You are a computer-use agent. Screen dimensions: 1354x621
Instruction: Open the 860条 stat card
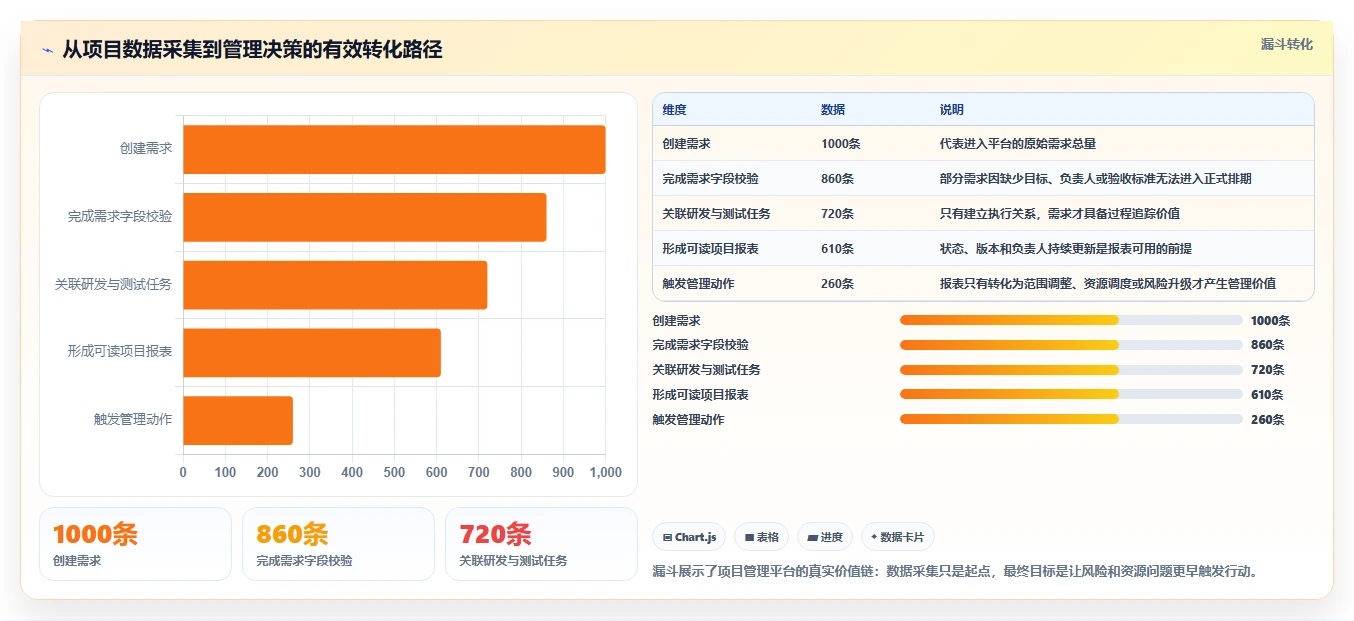click(338, 544)
